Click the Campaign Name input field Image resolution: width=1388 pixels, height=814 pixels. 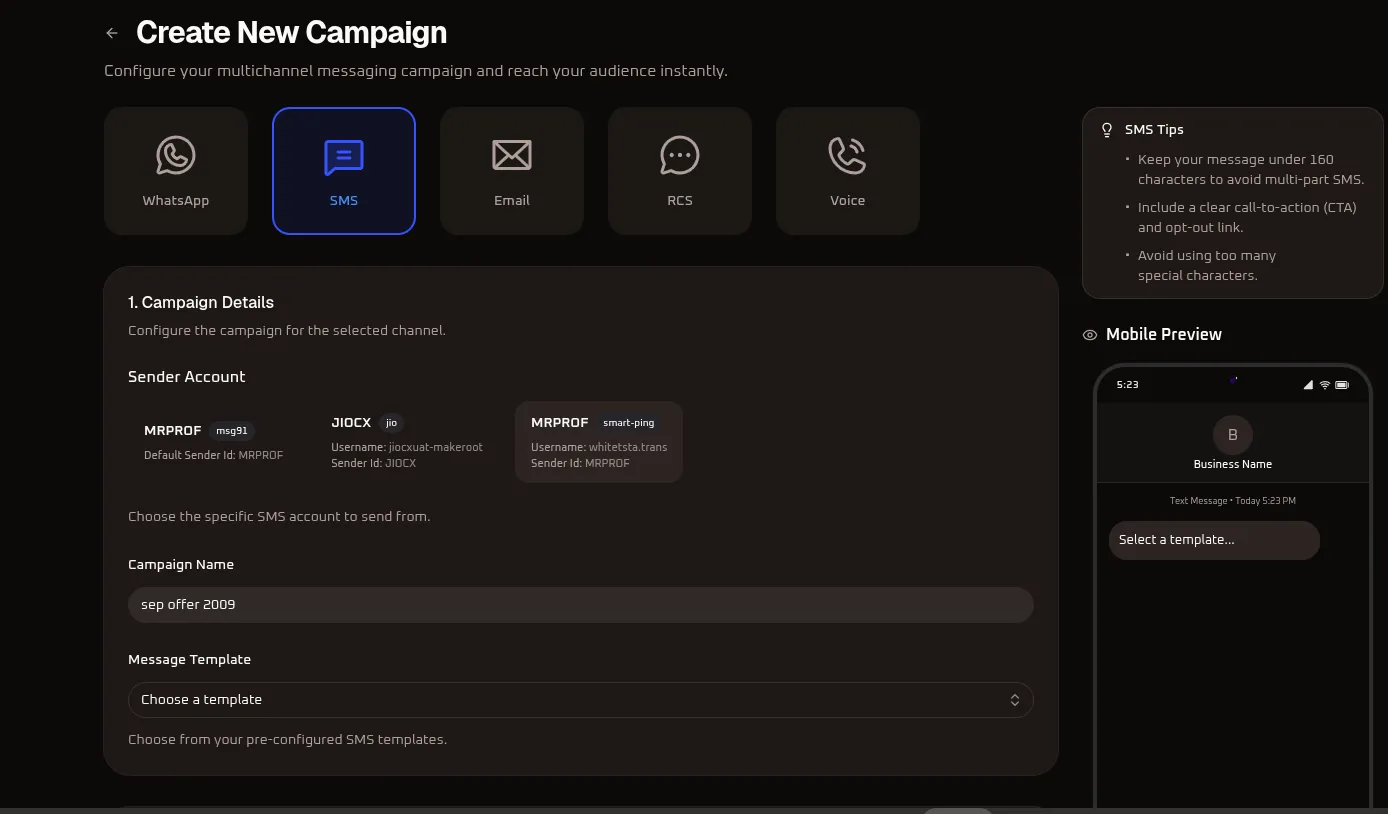[x=581, y=605]
